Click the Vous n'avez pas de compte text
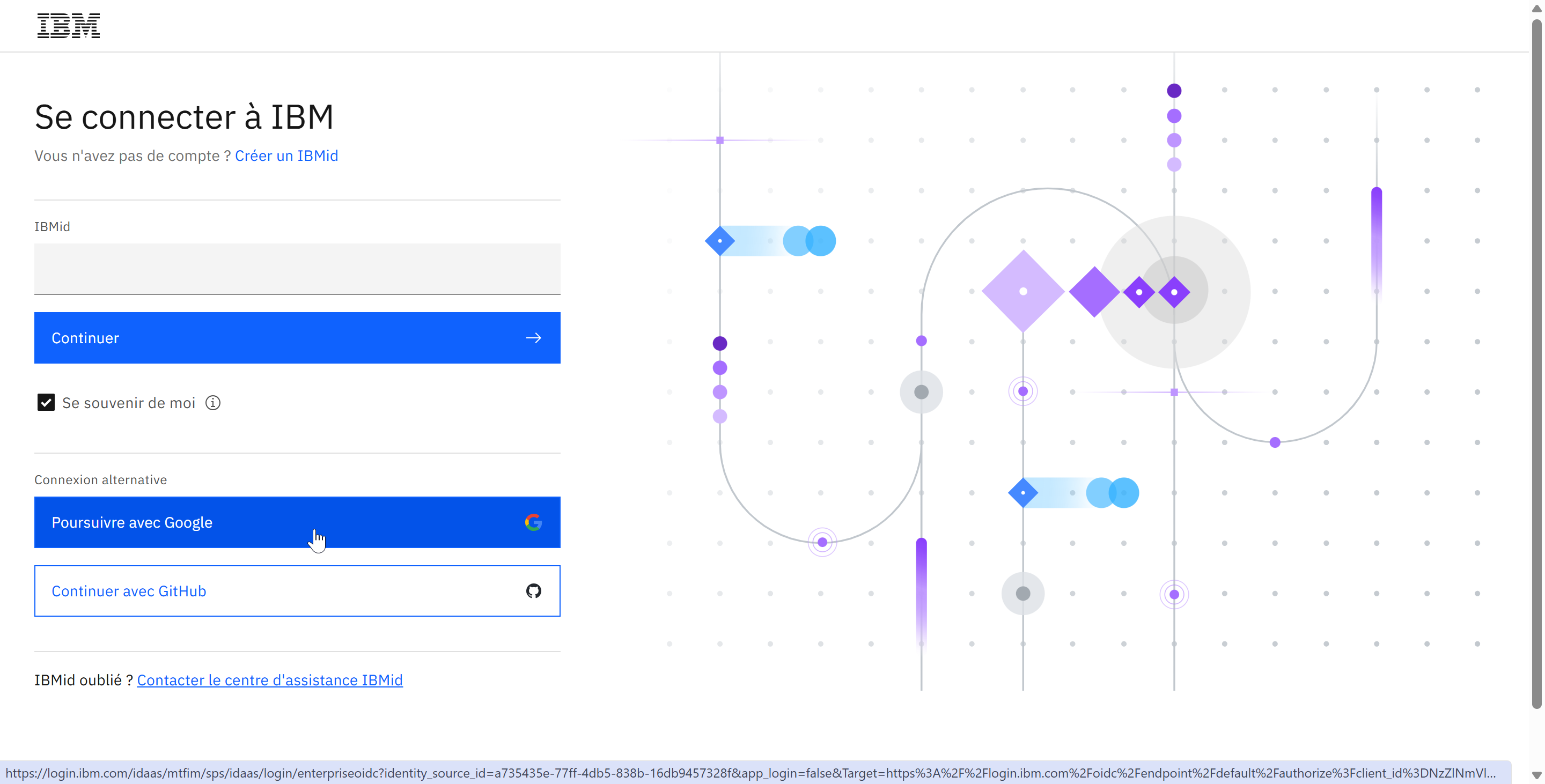 point(133,156)
